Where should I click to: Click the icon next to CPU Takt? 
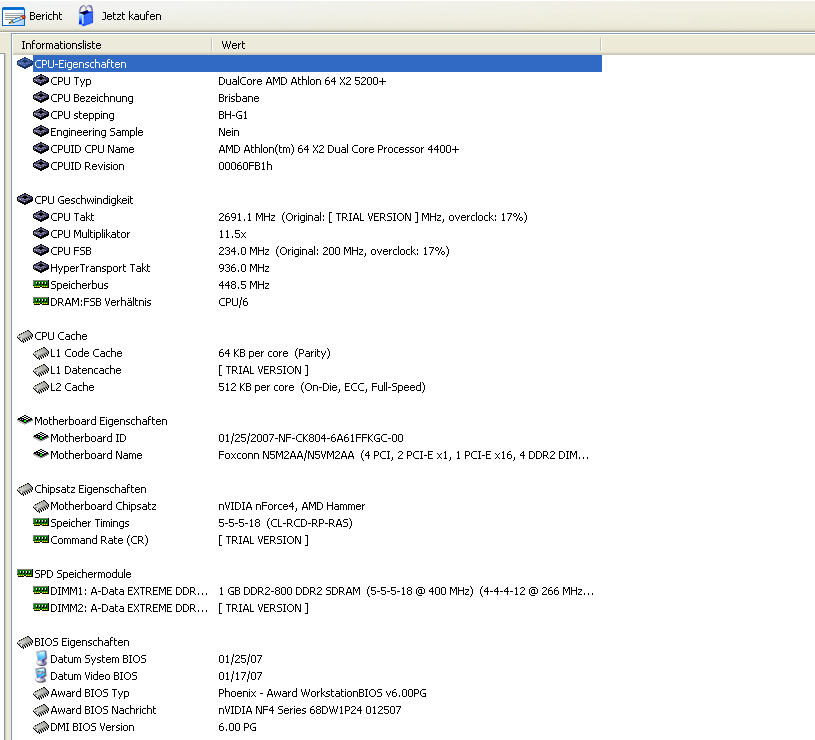pyautogui.click(x=41, y=216)
